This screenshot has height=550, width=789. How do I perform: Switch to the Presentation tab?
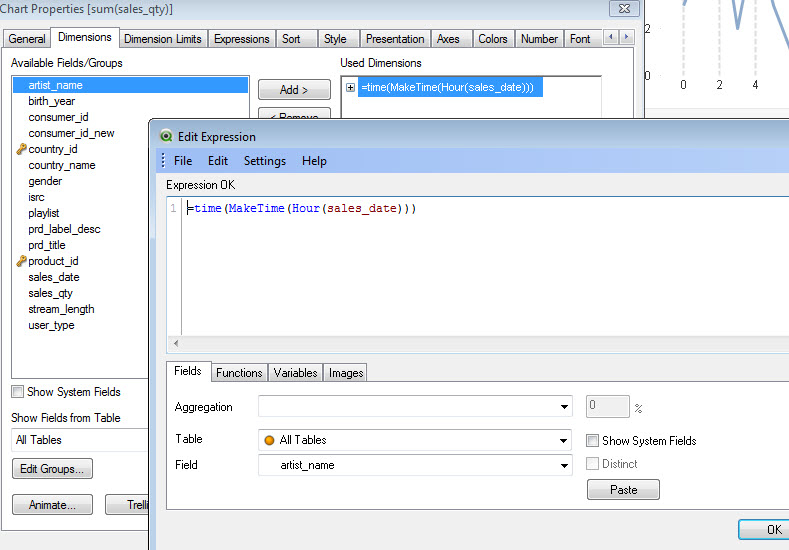coord(395,39)
